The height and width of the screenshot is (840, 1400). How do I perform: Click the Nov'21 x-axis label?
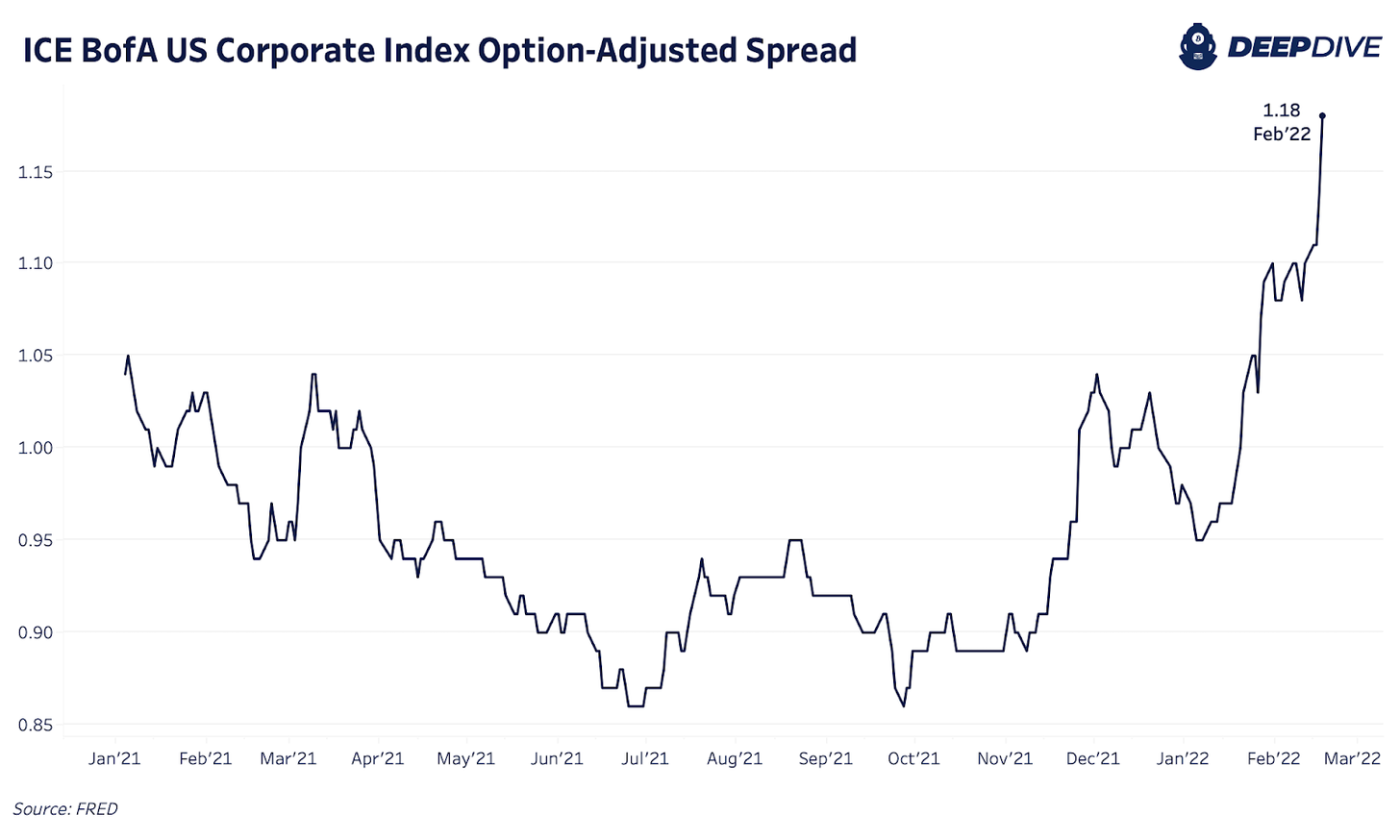click(x=1005, y=758)
